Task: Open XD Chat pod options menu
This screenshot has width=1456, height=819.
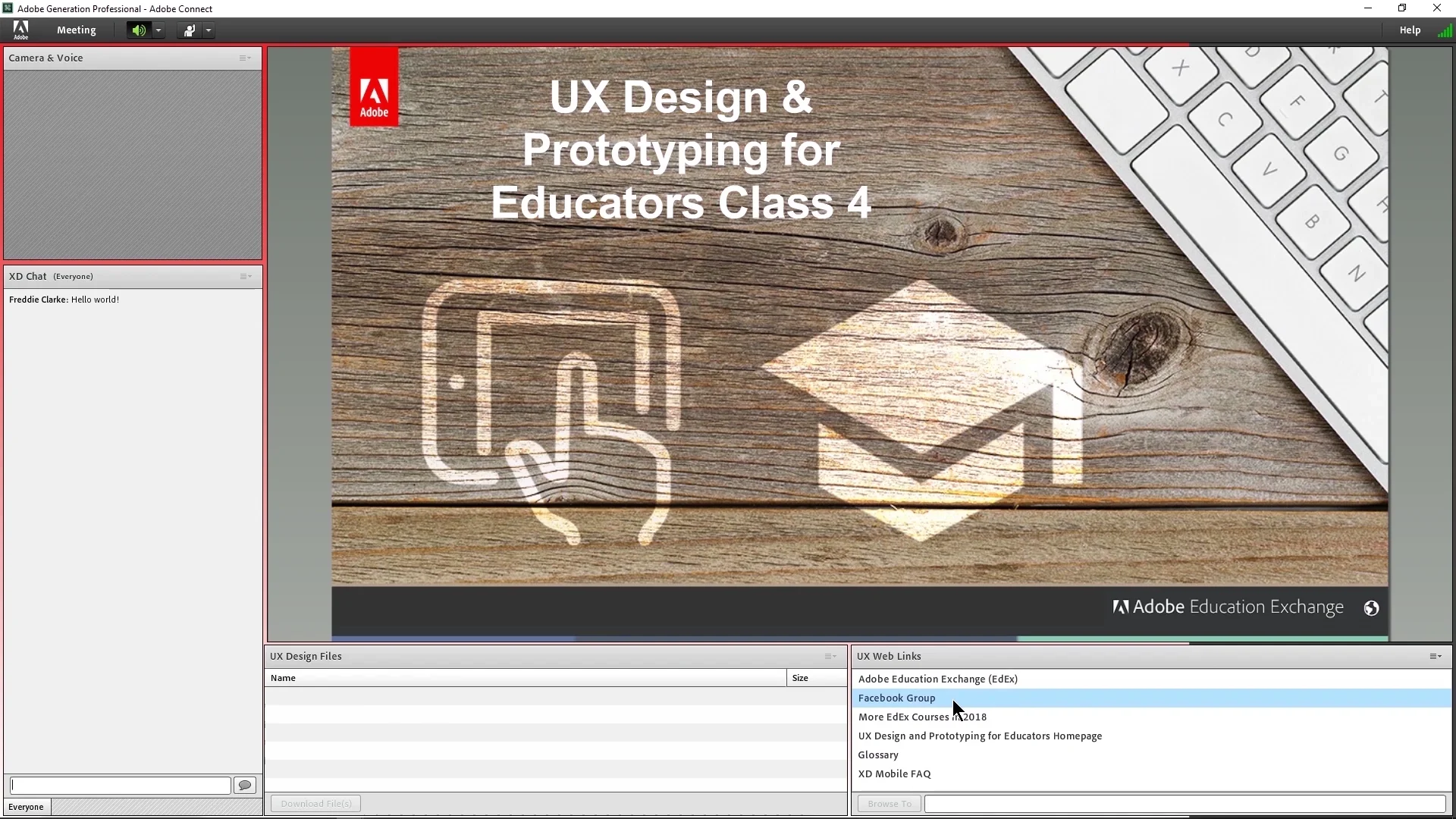Action: 245,276
